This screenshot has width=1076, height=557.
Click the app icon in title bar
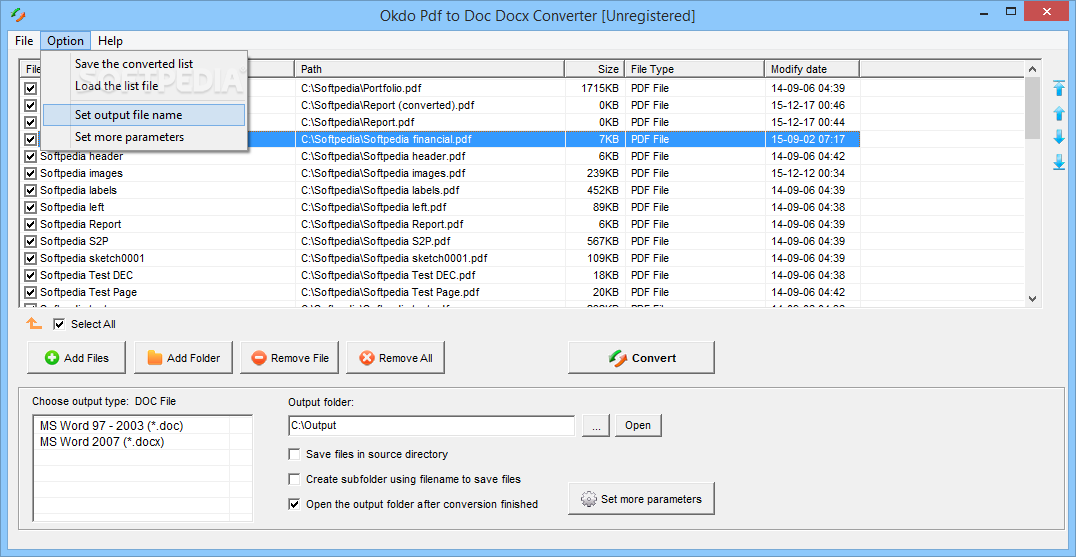[x=19, y=13]
